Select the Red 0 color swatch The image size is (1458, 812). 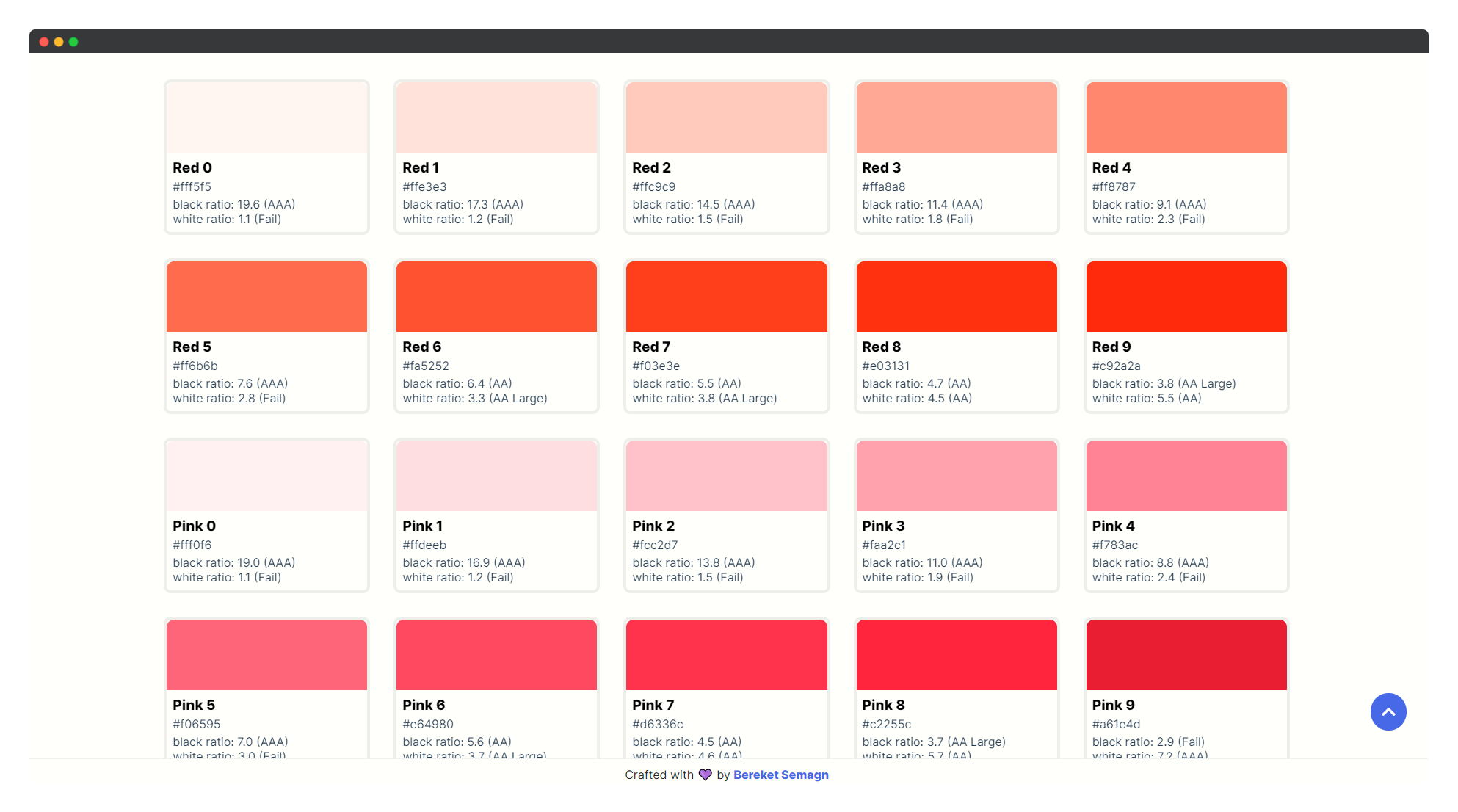click(266, 117)
